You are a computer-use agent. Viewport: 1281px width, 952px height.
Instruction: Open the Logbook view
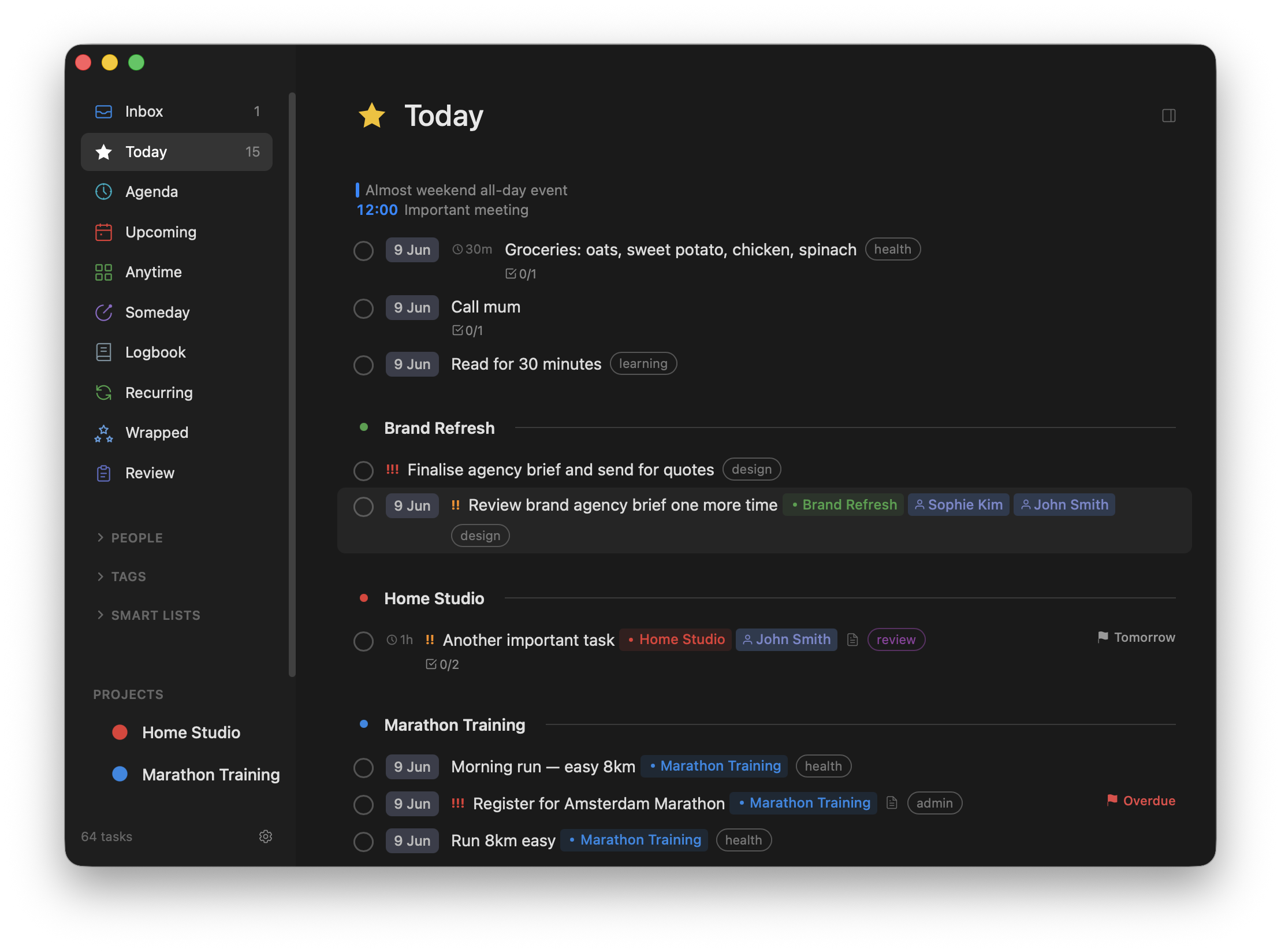point(177,352)
